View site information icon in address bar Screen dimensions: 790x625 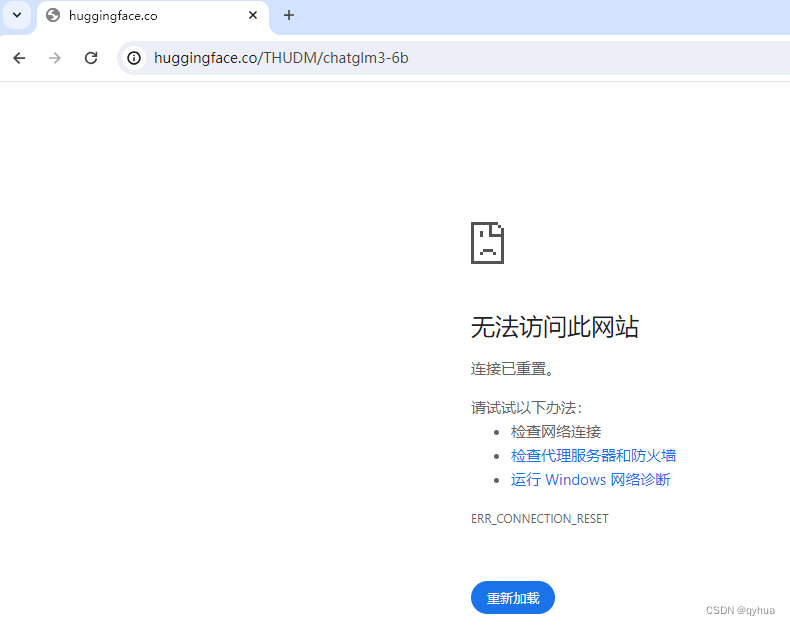click(x=134, y=58)
